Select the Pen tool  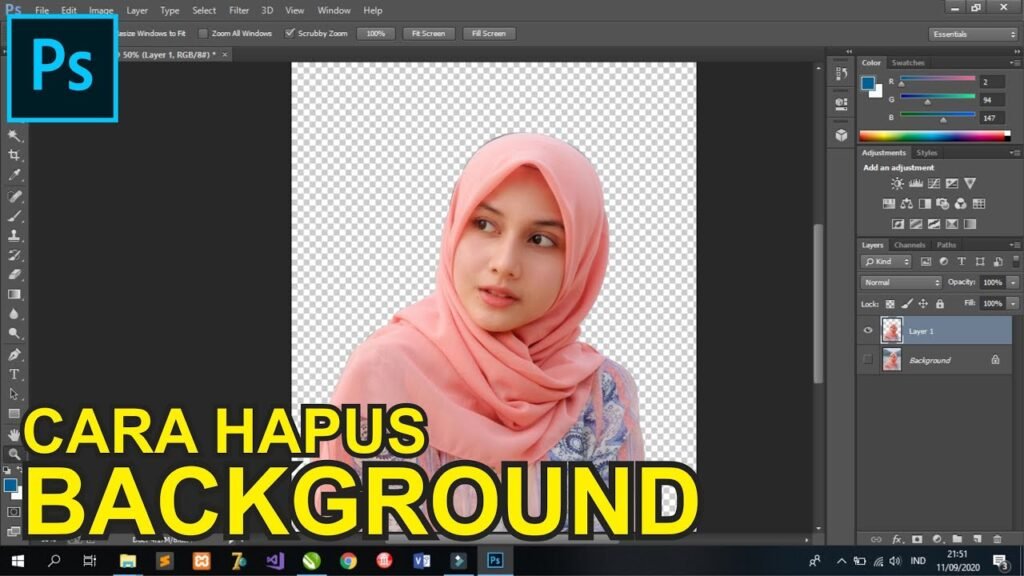coord(14,354)
